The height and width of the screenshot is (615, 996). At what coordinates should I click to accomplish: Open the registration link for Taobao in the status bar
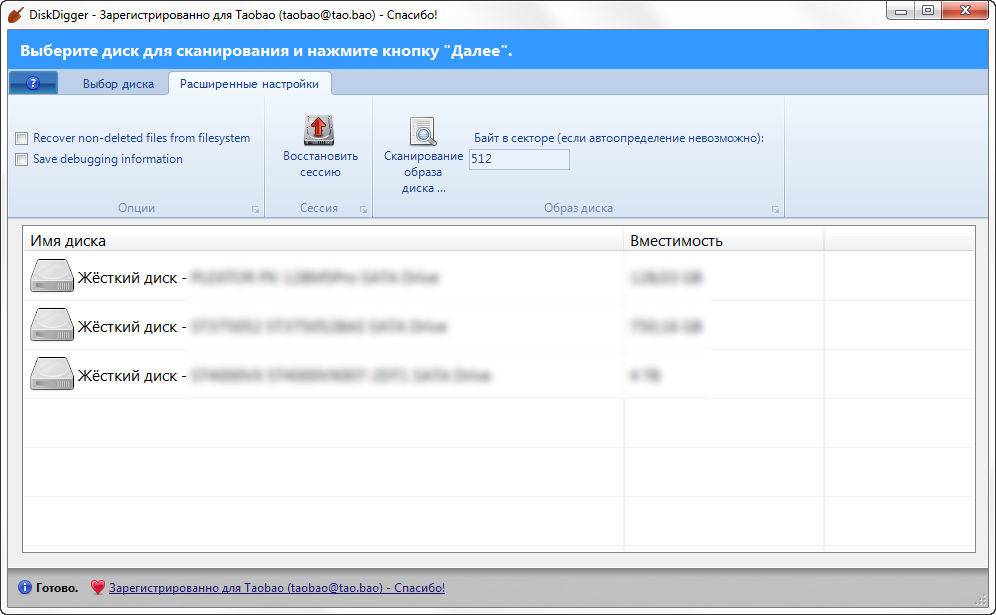point(276,588)
